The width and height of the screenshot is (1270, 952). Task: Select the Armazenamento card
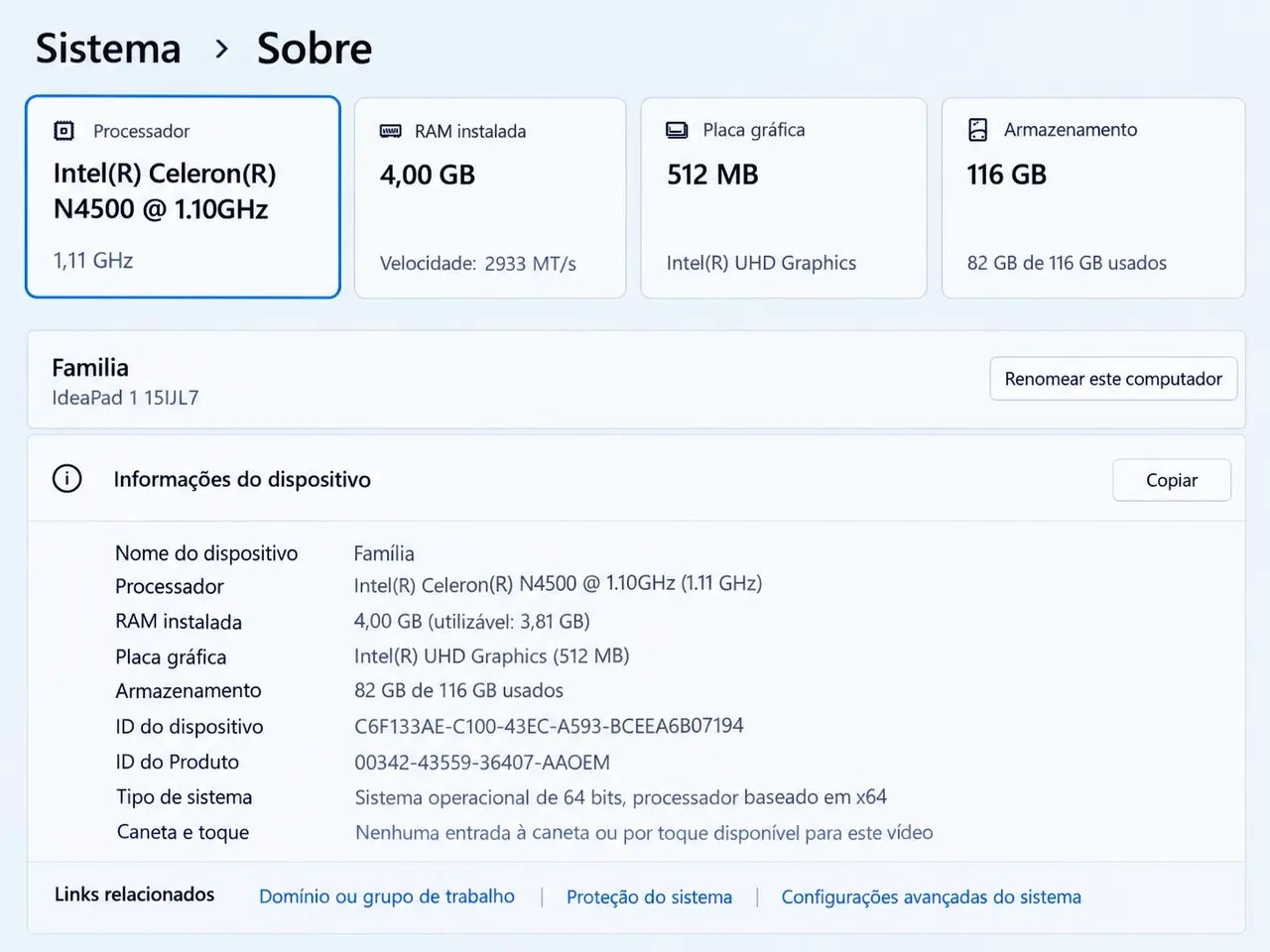1093,197
